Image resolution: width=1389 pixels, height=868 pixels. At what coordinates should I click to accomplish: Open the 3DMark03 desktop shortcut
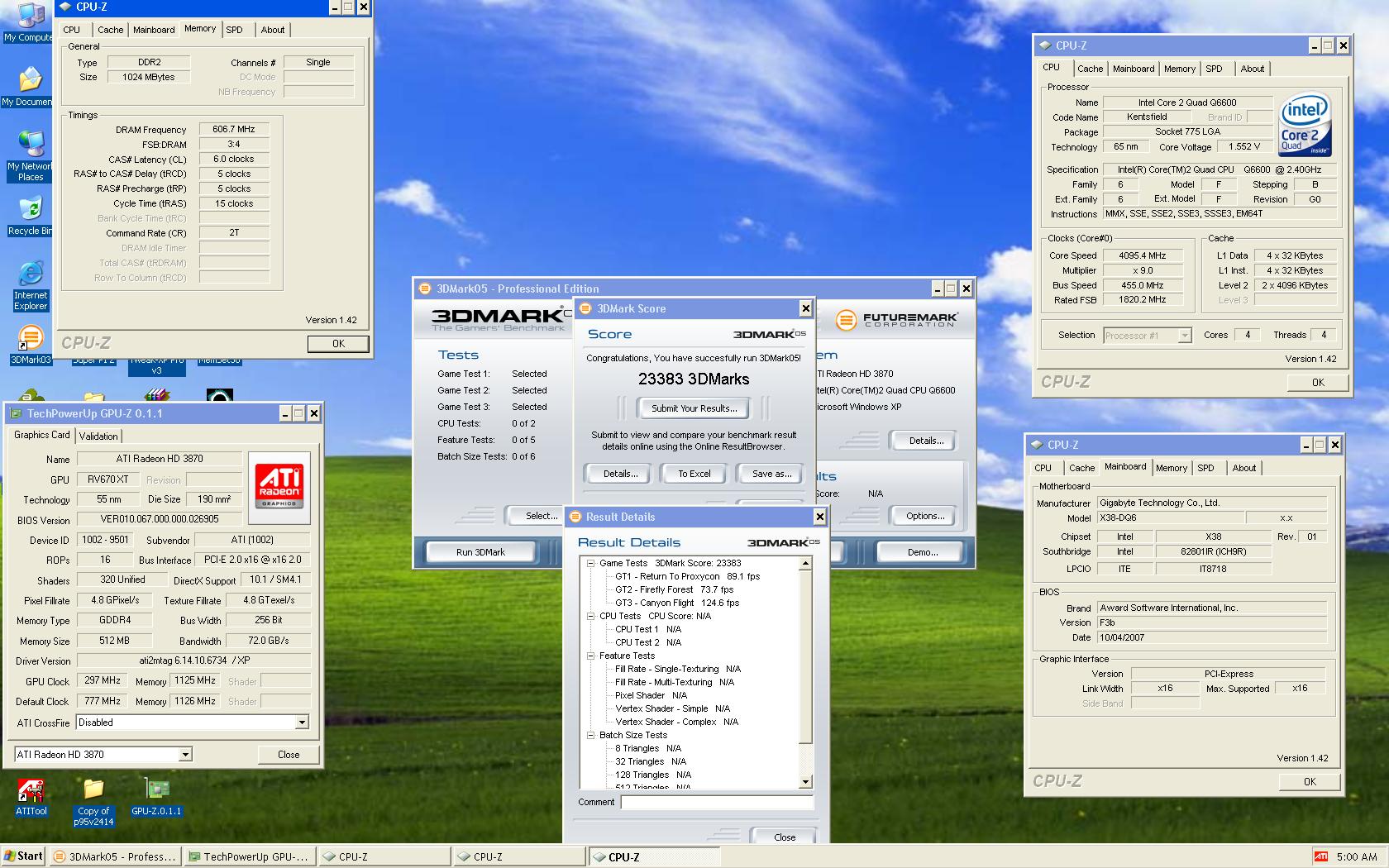click(31, 344)
